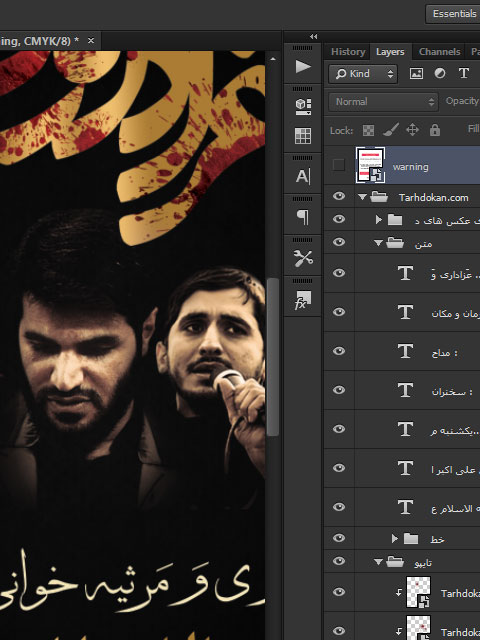Open the Tool Presets panel icon

click(x=303, y=258)
